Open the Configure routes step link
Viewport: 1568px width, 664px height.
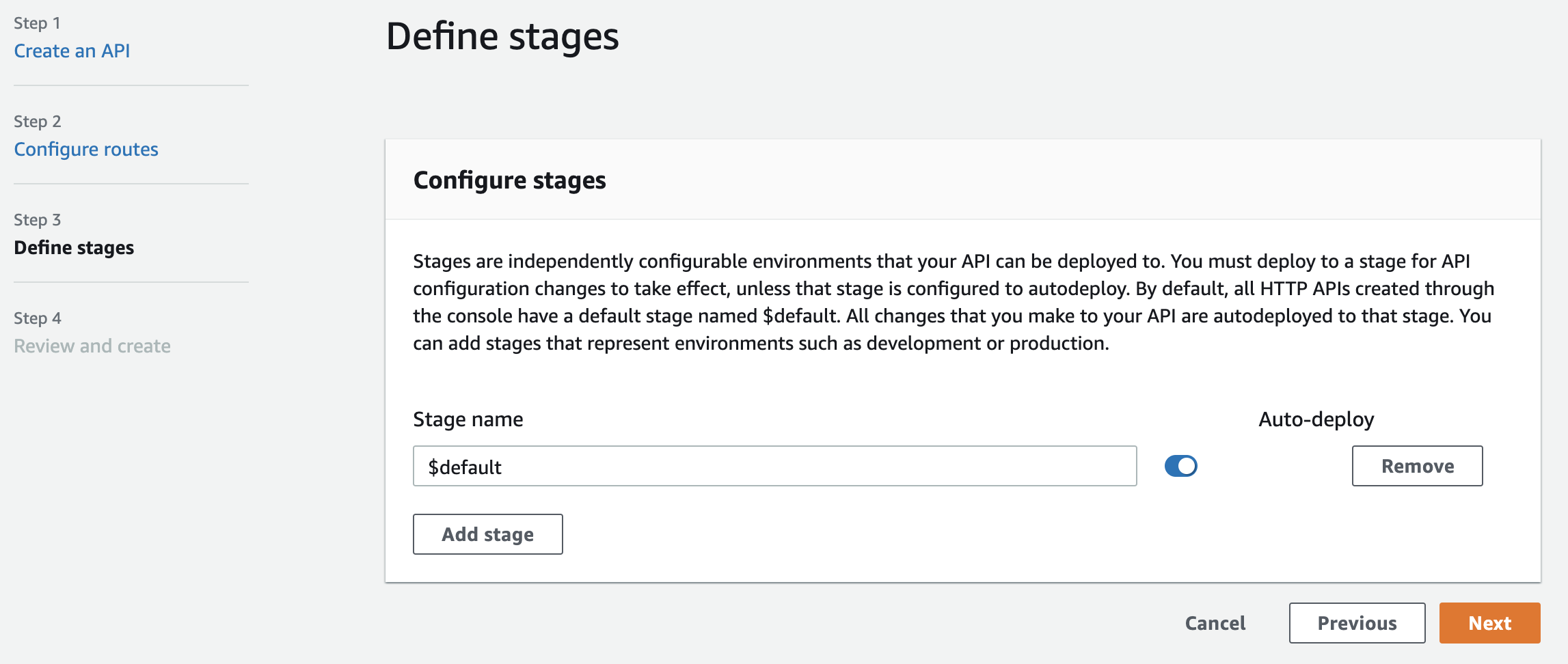(x=86, y=150)
